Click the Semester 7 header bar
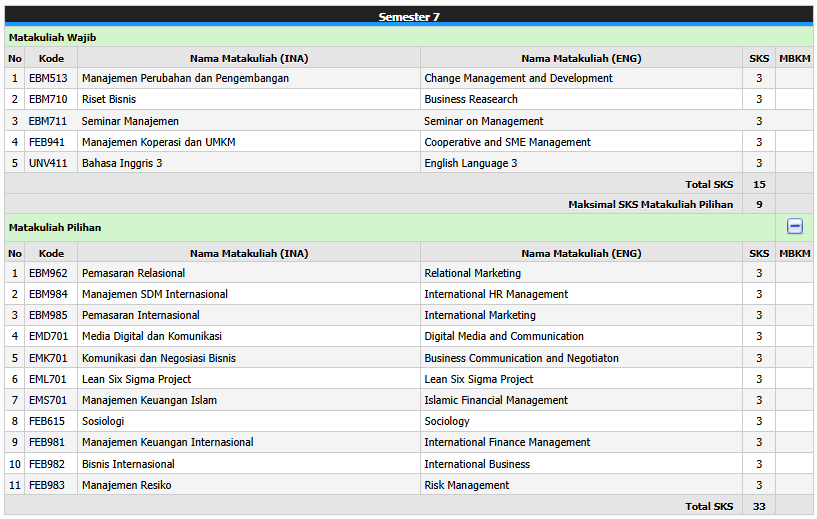The image size is (817, 519). [x=408, y=16]
